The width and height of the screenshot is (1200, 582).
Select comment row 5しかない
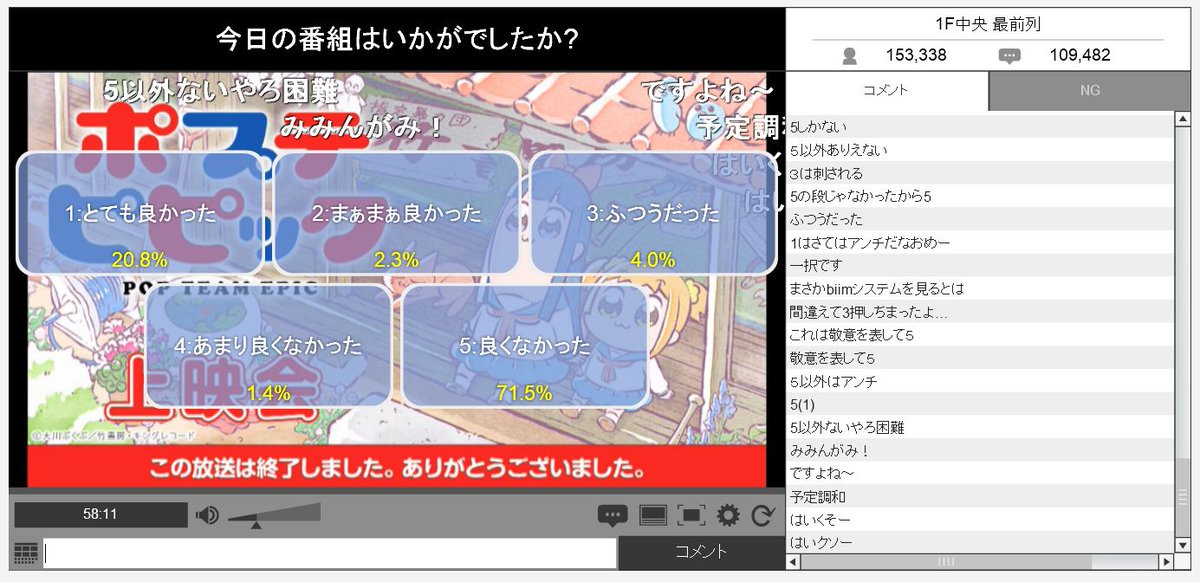980,127
